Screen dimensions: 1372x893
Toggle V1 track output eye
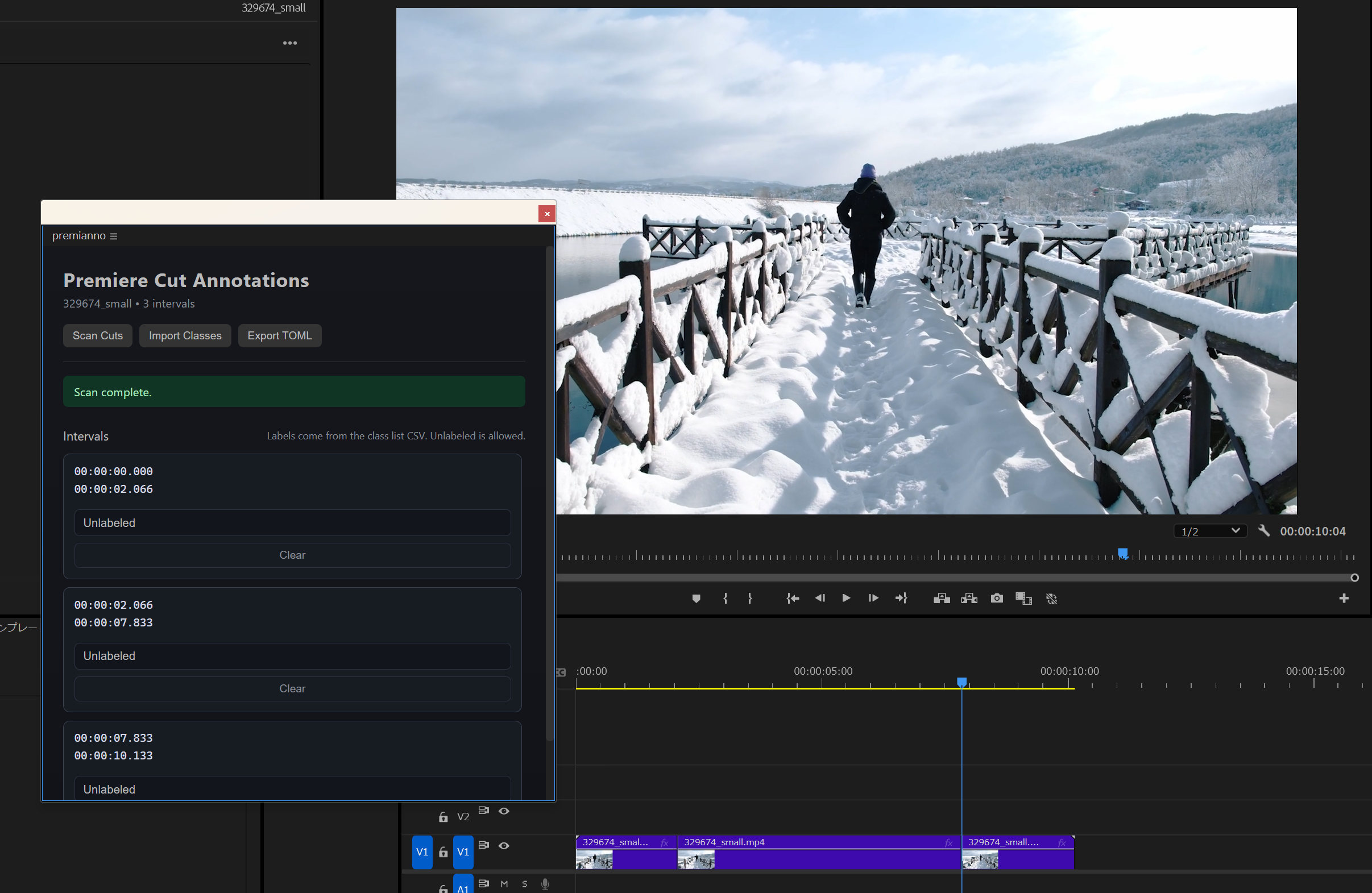click(x=504, y=845)
